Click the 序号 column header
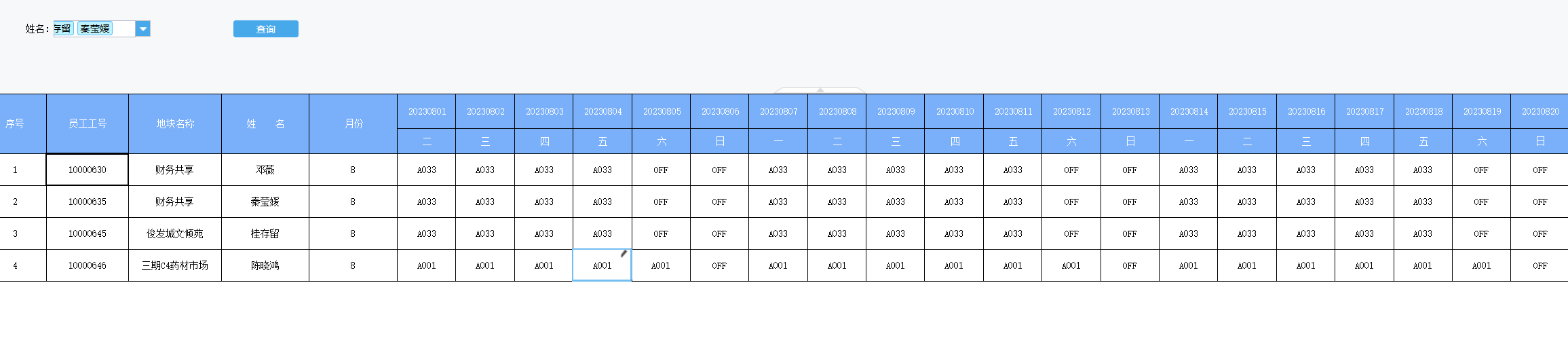This screenshot has width=1568, height=342. 15,123
